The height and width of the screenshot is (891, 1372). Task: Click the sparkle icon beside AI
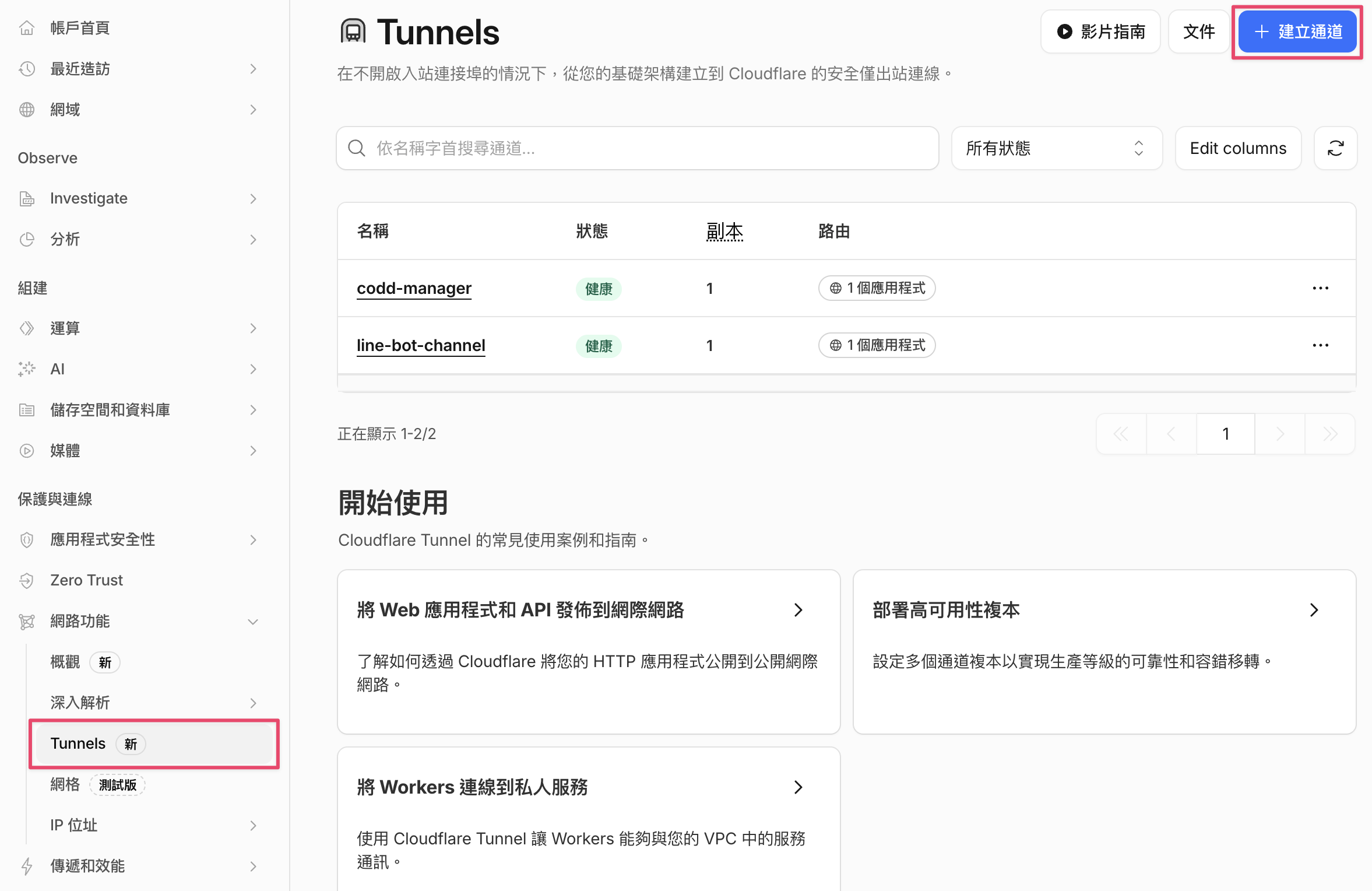27,369
